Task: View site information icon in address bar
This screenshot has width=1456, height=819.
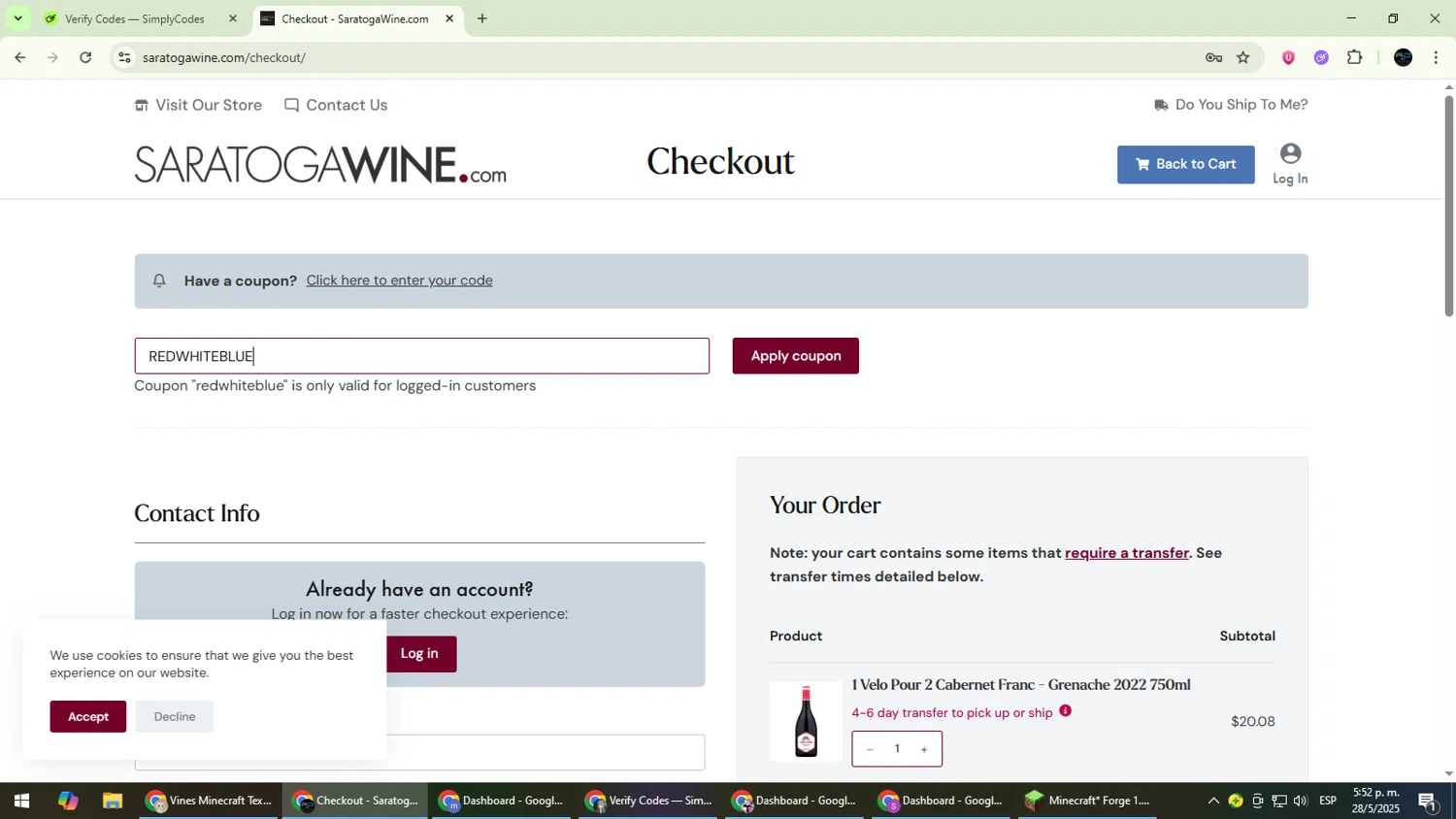Action: [124, 57]
